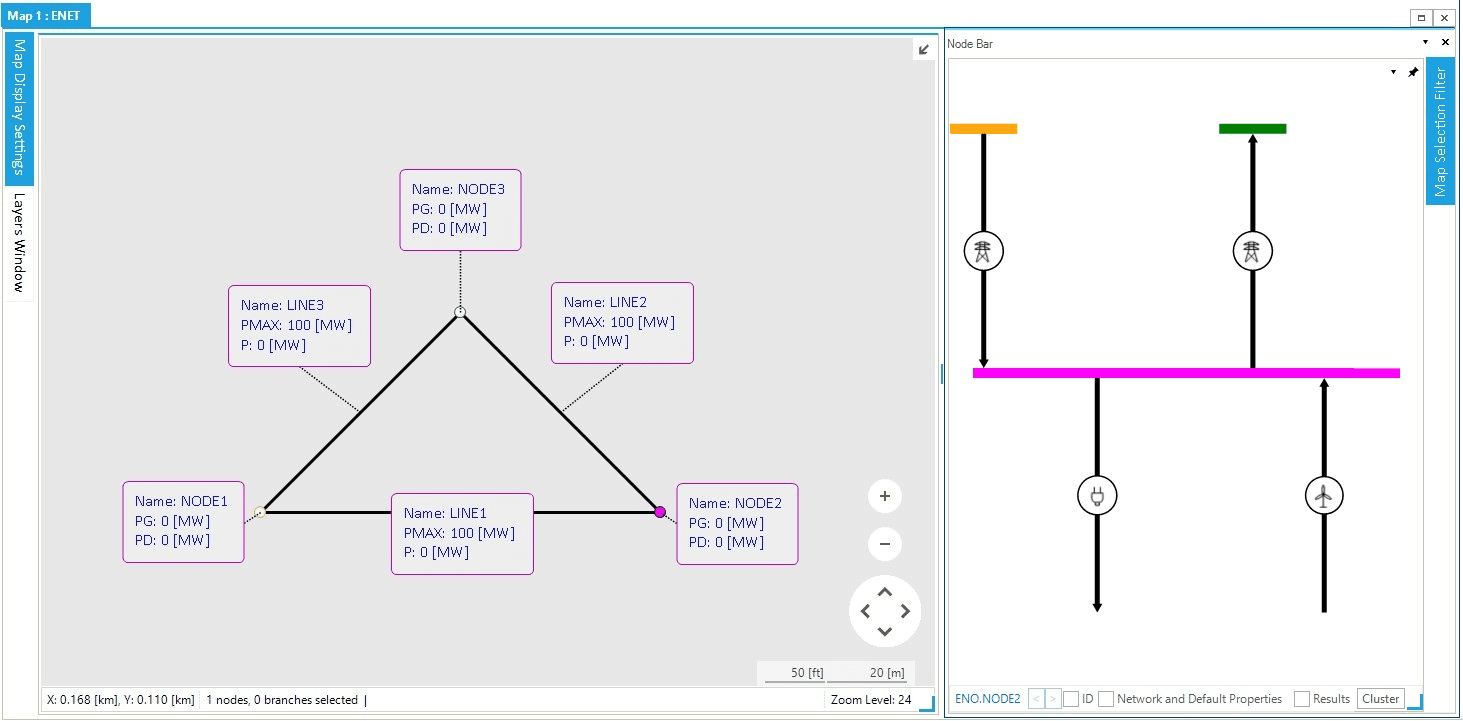The image size is (1463, 721).
Task: Click the Cluster button
Action: coord(1380,699)
